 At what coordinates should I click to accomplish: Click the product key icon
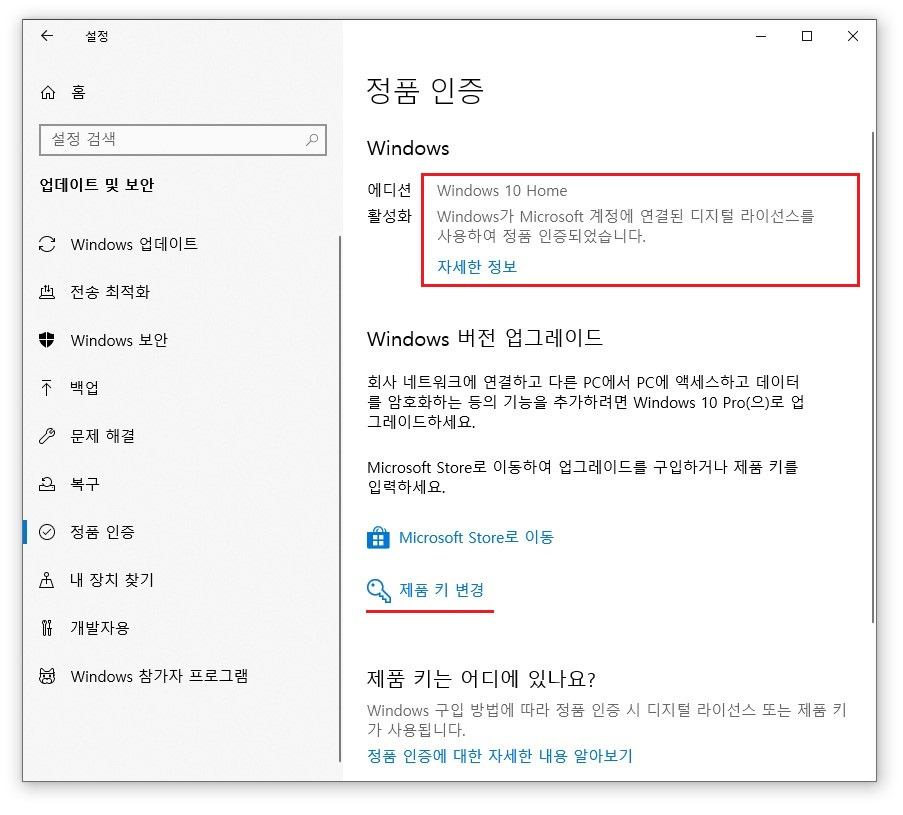point(379,590)
